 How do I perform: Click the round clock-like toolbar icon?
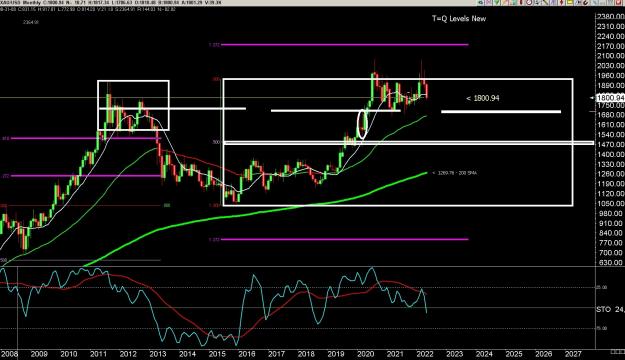click(529, 2)
